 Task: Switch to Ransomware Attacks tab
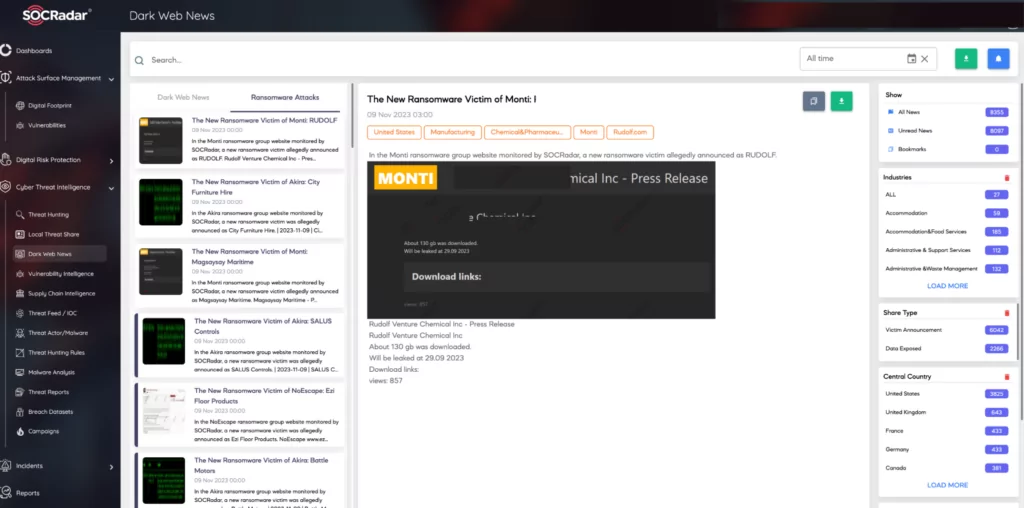click(x=285, y=97)
